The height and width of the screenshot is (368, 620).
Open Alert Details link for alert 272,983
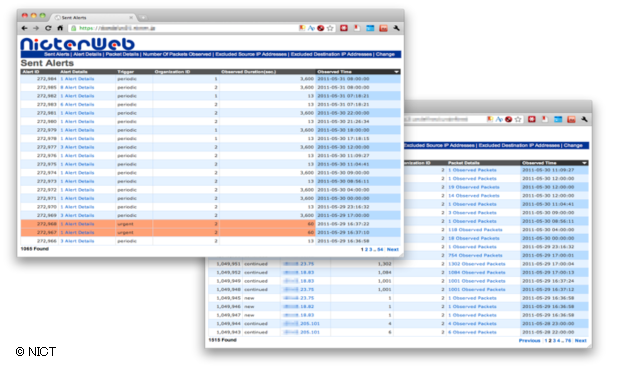coord(77,104)
